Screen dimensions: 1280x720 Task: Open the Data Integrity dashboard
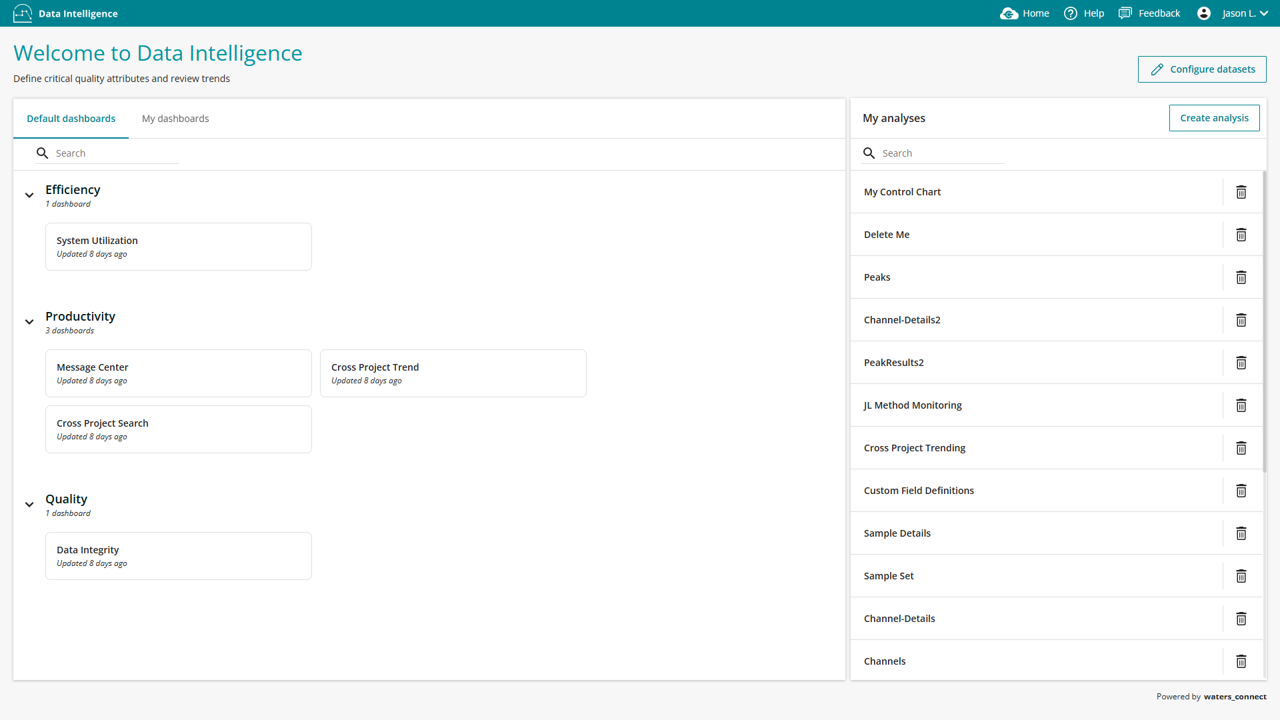[178, 556]
